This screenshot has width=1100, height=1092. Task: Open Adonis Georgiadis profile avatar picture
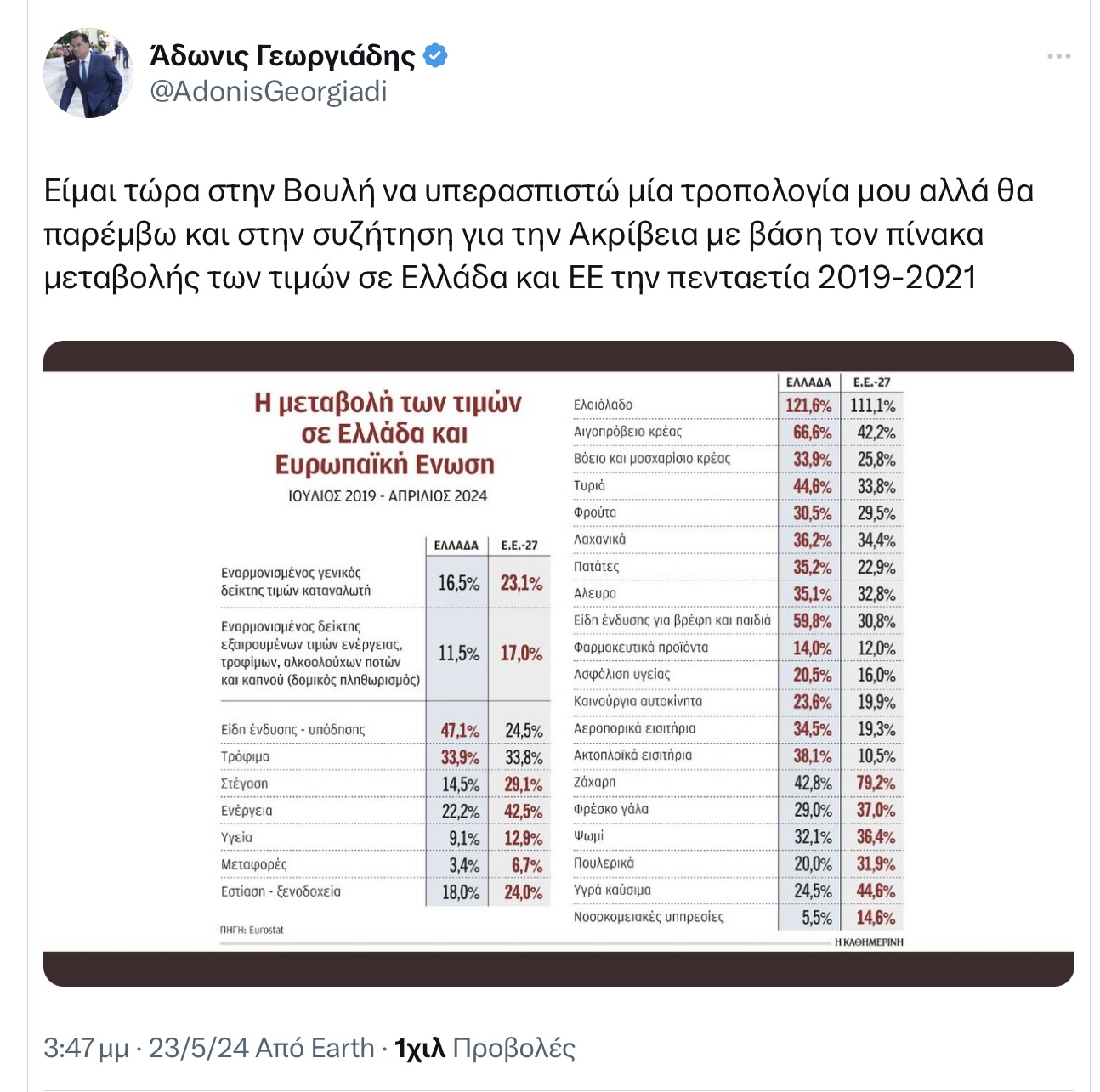(88, 73)
